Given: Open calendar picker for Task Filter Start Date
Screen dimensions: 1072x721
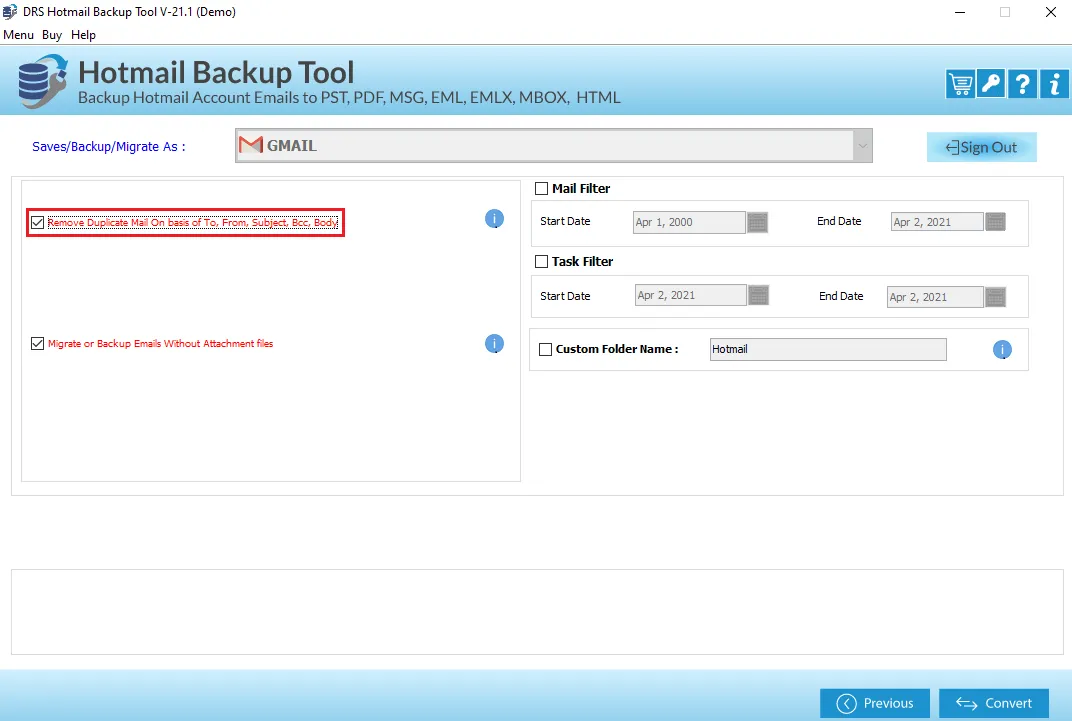Looking at the screenshot, I should pyautogui.click(x=759, y=295).
